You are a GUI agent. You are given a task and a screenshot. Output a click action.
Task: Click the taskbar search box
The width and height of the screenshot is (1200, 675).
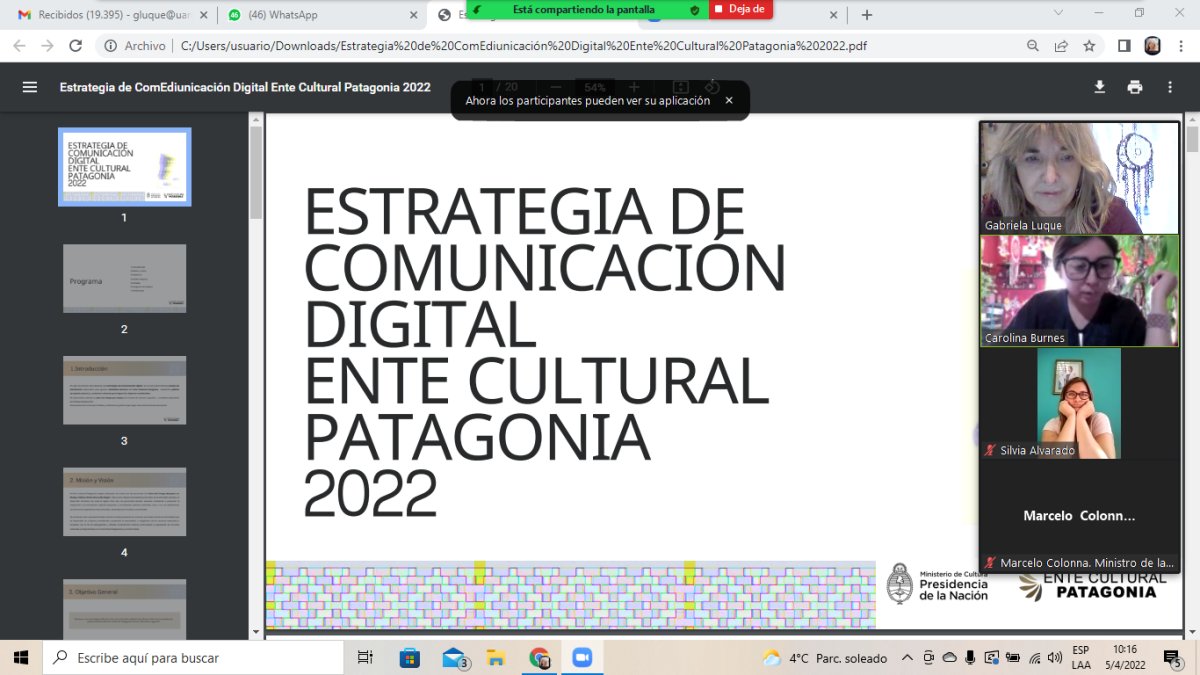(193, 658)
